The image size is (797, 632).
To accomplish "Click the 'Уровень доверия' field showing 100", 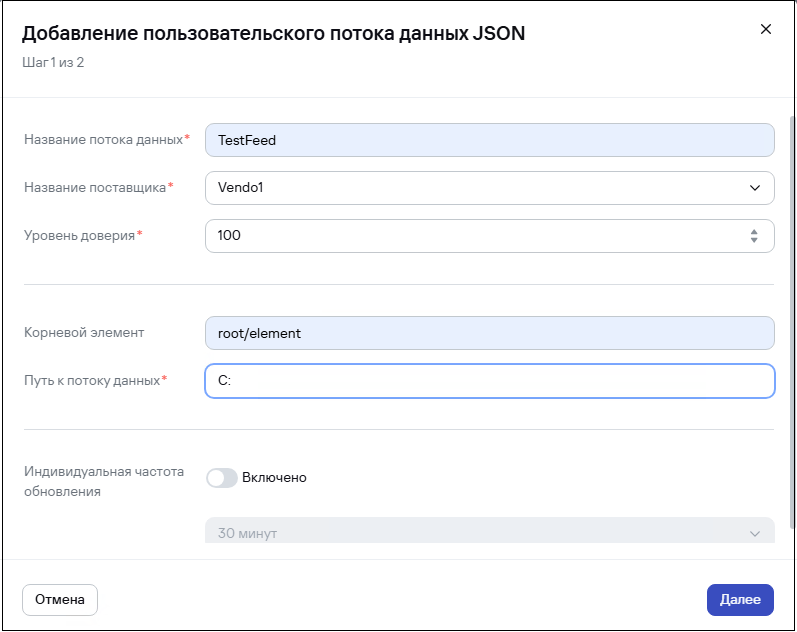I will 489,235.
